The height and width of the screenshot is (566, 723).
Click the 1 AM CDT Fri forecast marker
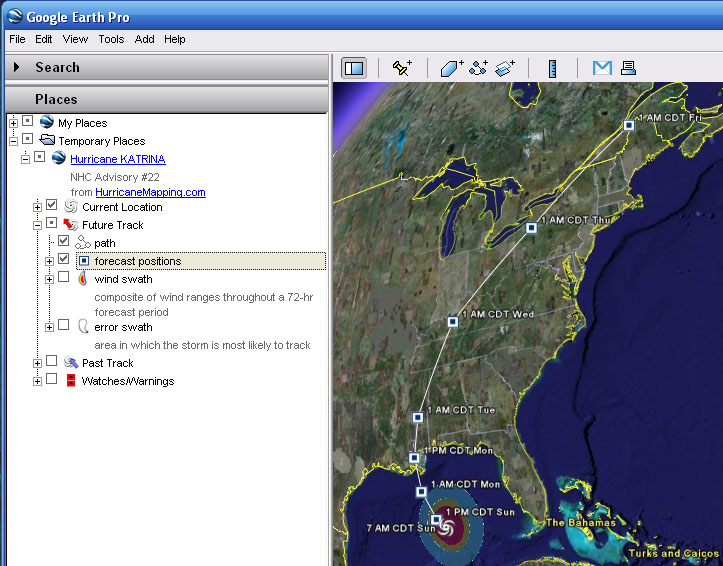click(628, 125)
